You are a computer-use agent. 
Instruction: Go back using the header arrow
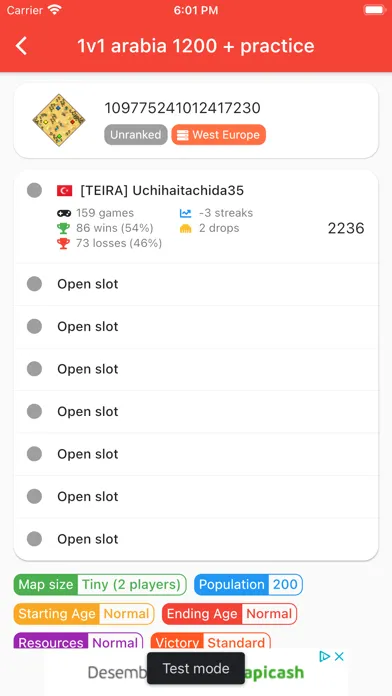pyautogui.click(x=21, y=46)
